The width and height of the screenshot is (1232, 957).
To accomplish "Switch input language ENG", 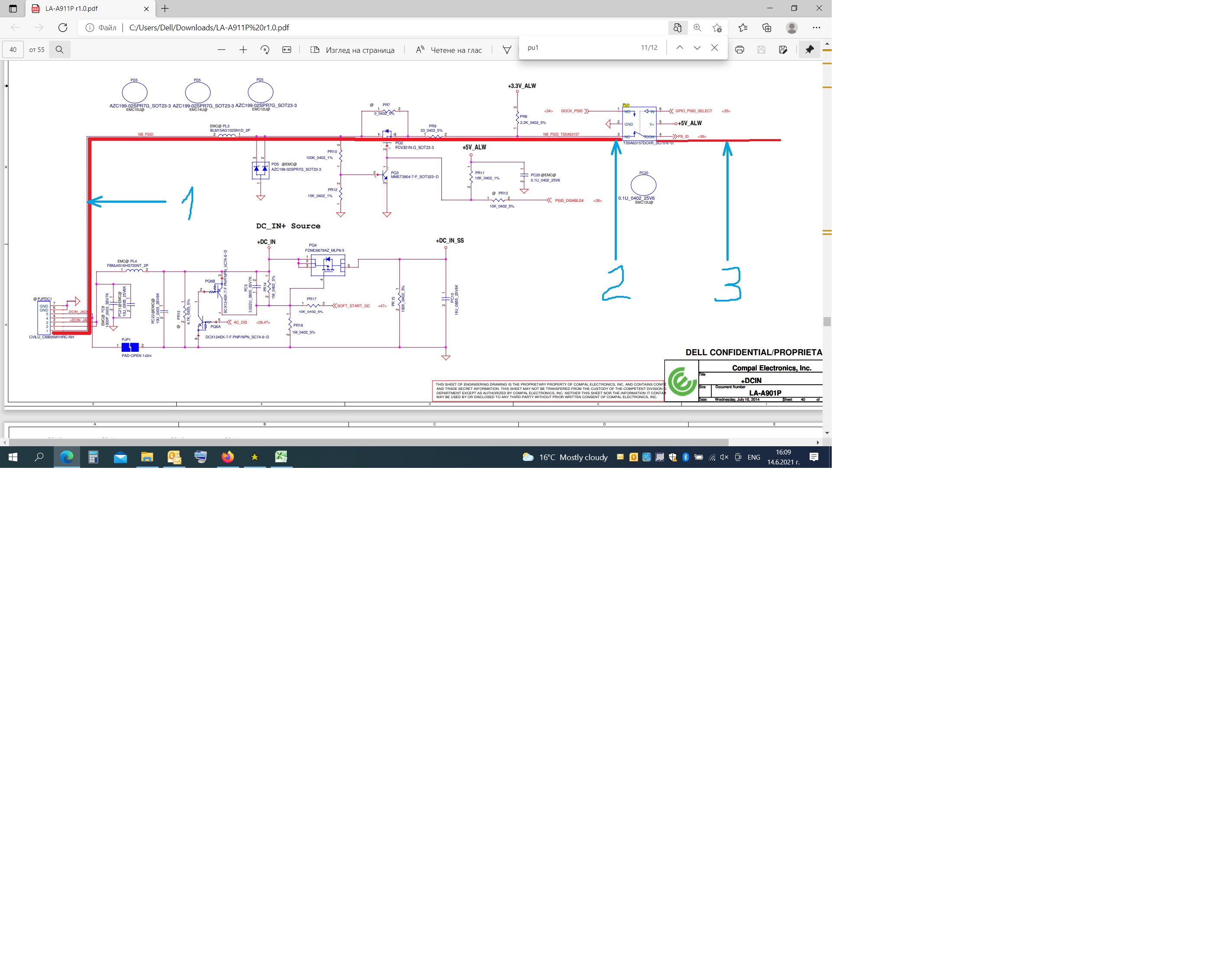I will pos(754,457).
